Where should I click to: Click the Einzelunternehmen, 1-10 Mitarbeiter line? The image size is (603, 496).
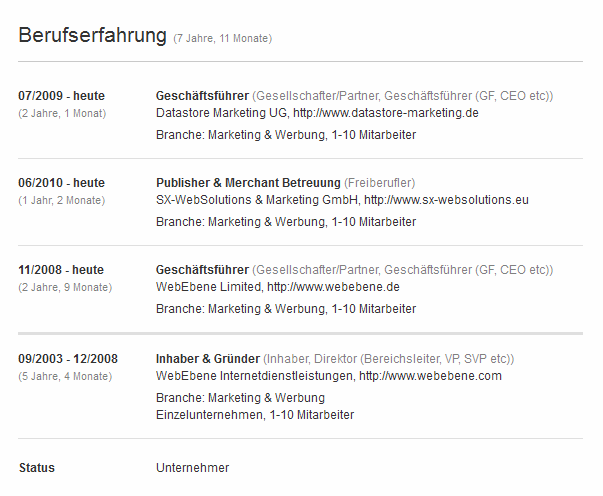[x=254, y=414]
